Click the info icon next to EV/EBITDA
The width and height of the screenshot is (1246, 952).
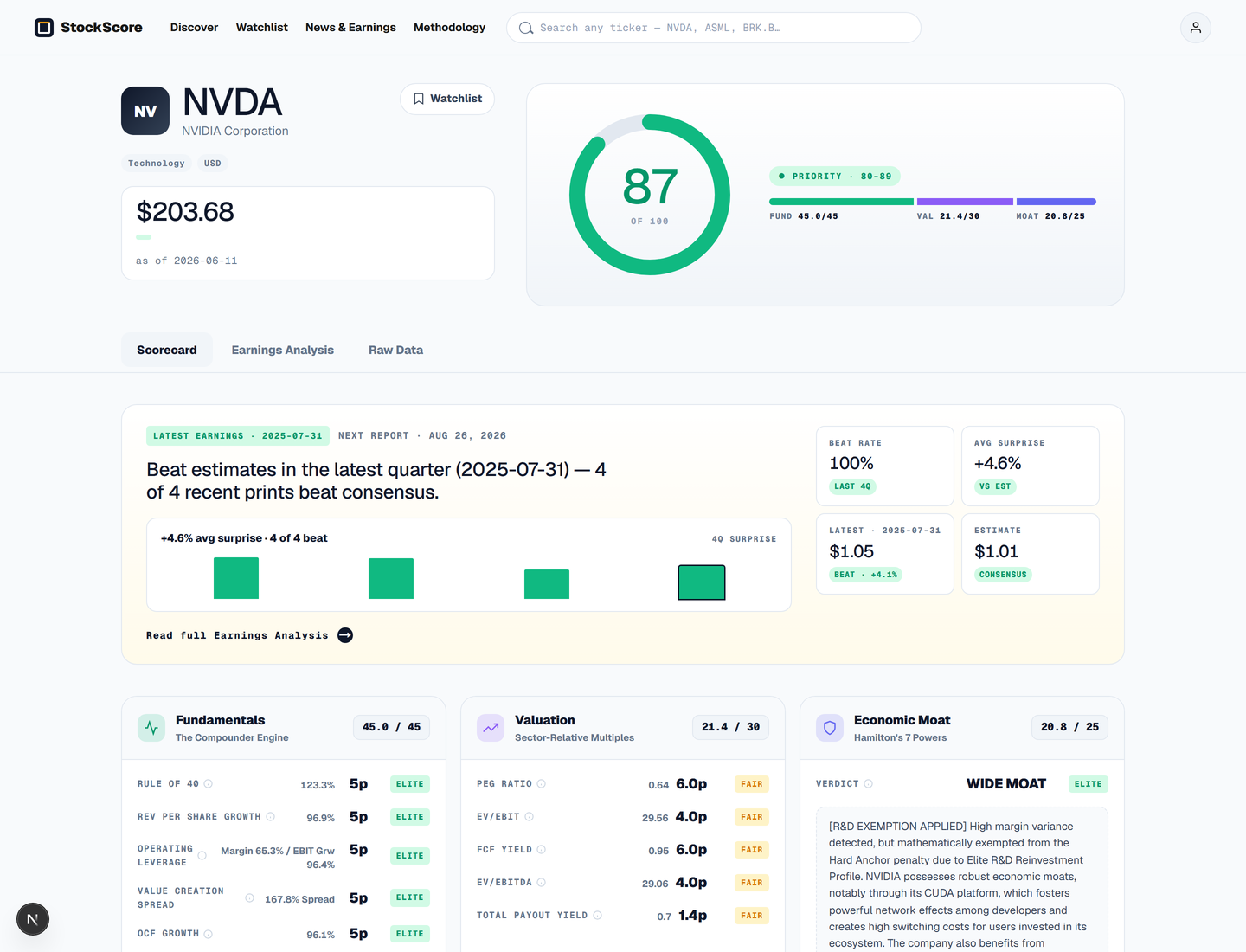(541, 883)
